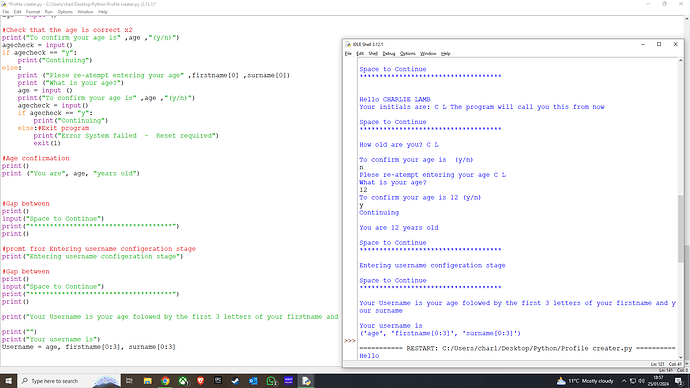Open weather widget showing Mostly cloudy
Viewport: 690px width, 388px height.
(x=585, y=381)
